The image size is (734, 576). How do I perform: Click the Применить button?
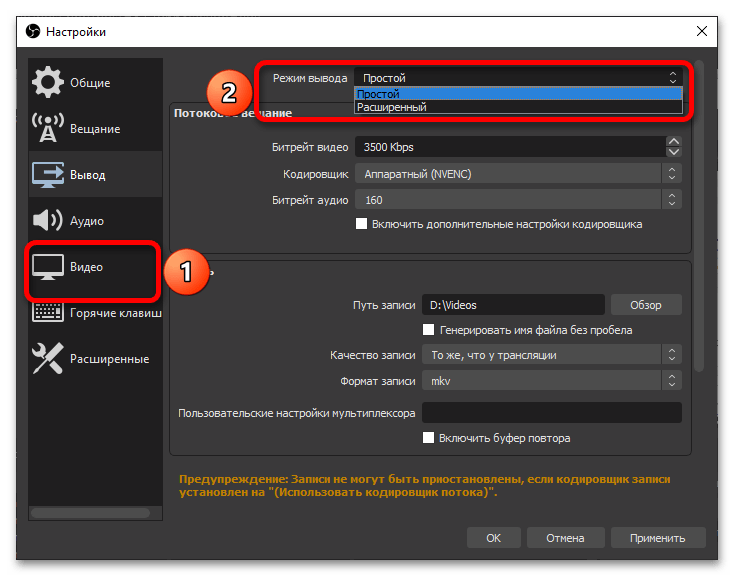[658, 538]
